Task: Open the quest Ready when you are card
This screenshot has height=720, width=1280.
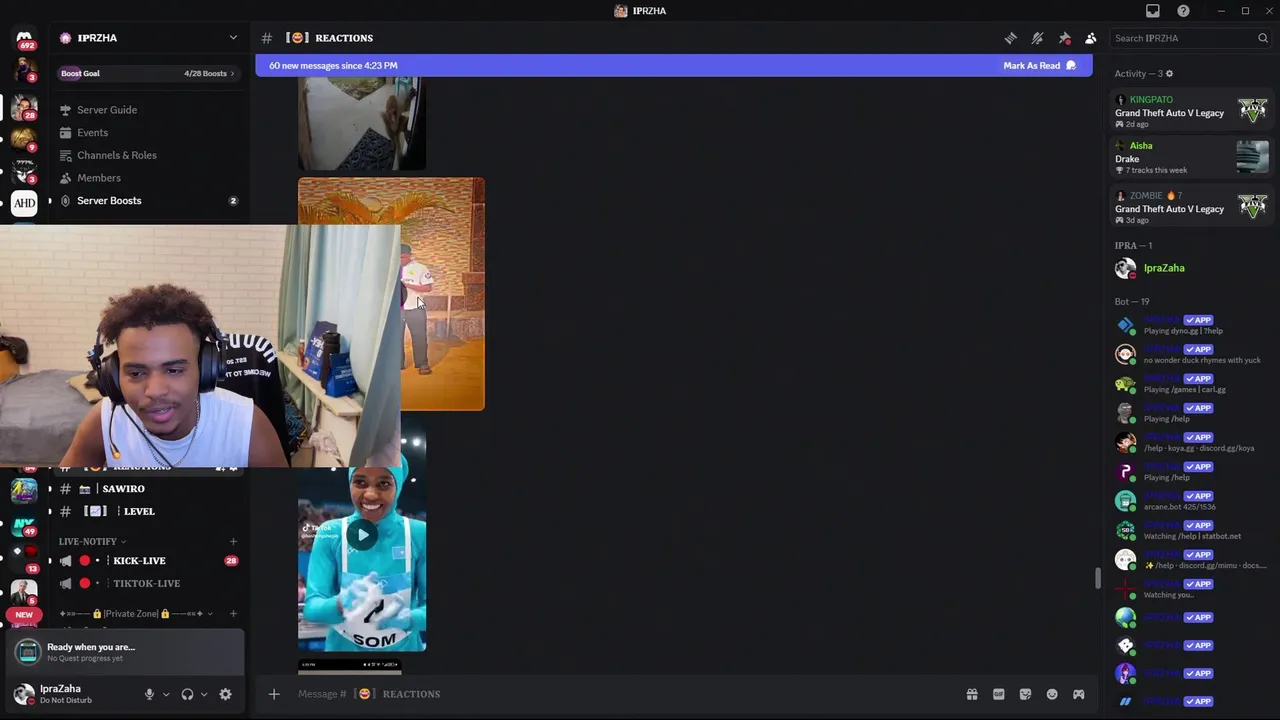Action: click(125, 652)
